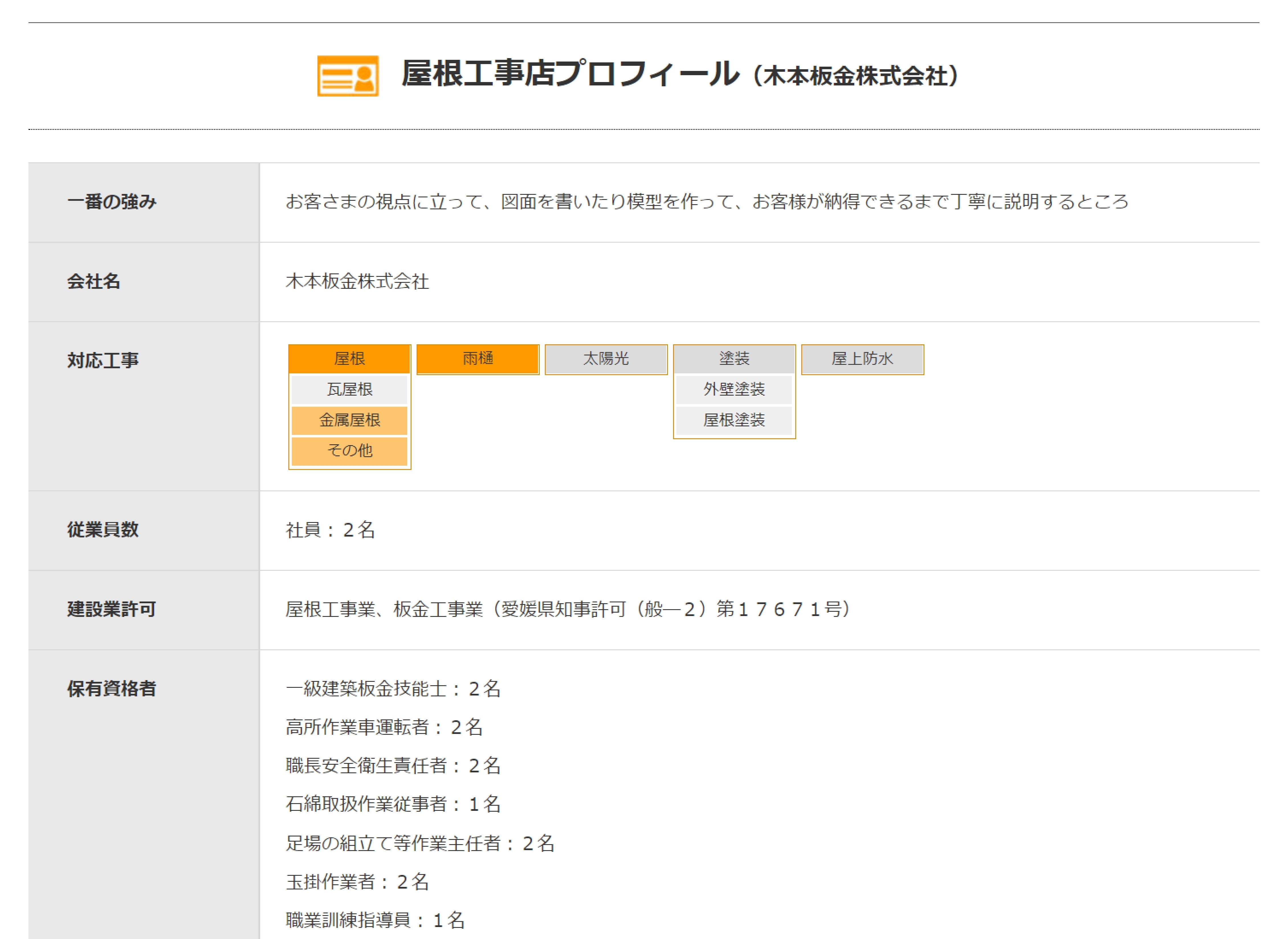Select the 金属屋根 sub-item
The image size is (1288, 939).
349,420
